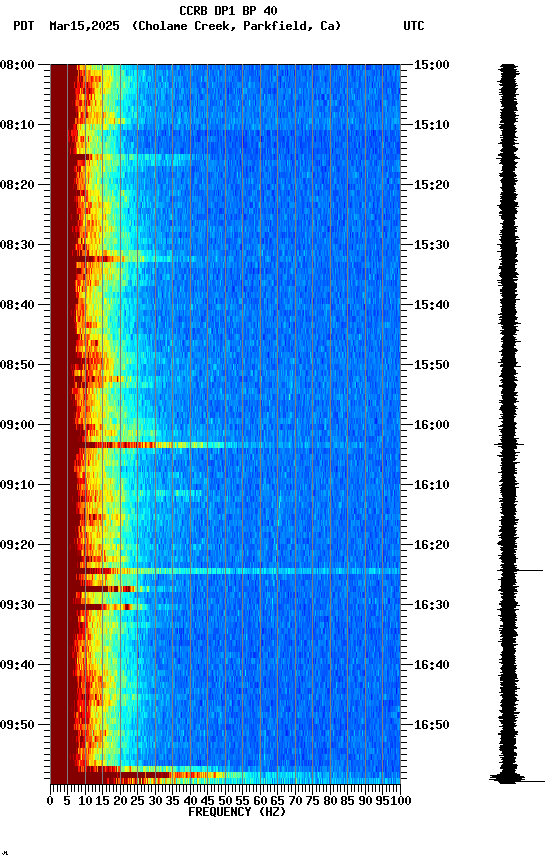Image resolution: width=552 pixels, height=864 pixels.
Task: Click the 08:10 PDT time label
Action: (x=17, y=125)
